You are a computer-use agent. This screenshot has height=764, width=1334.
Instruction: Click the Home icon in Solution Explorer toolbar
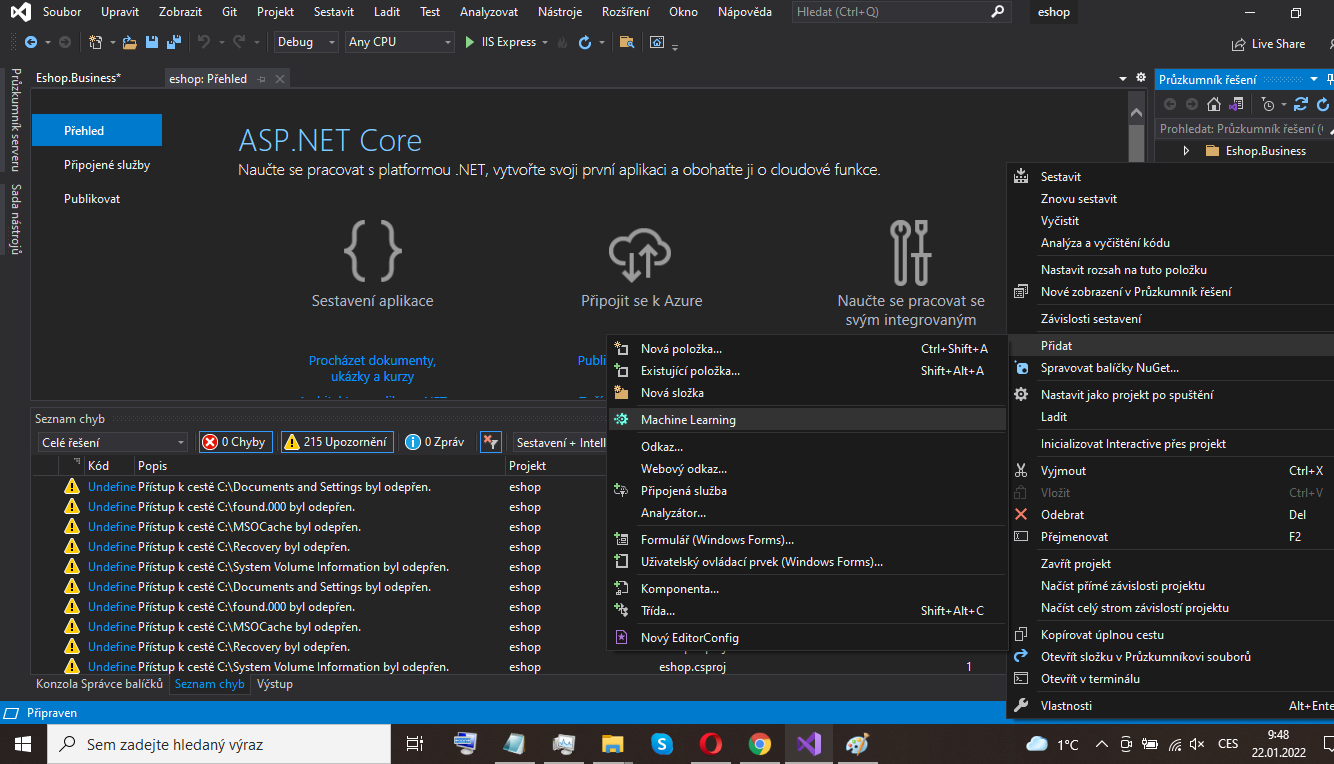1214,104
